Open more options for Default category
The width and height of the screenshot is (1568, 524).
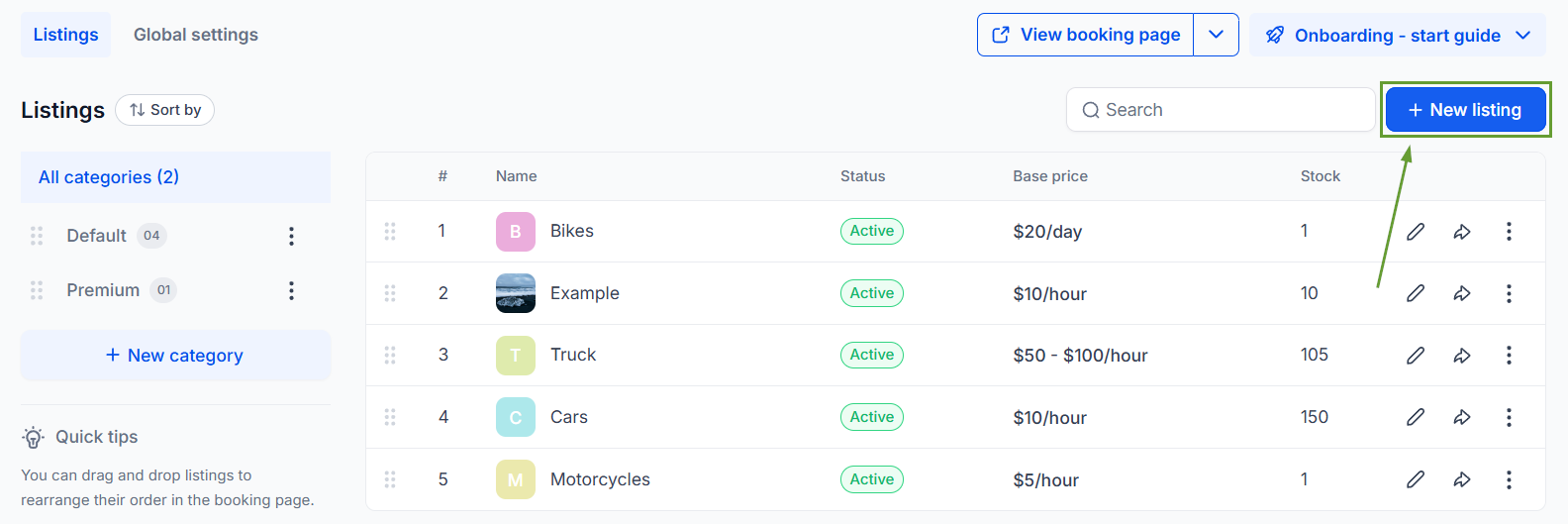pyautogui.click(x=291, y=236)
